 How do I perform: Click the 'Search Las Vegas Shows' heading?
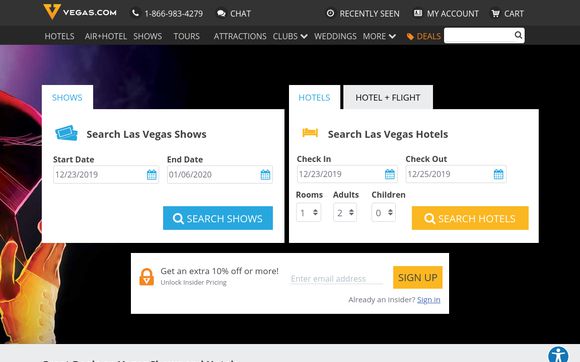[146, 134]
